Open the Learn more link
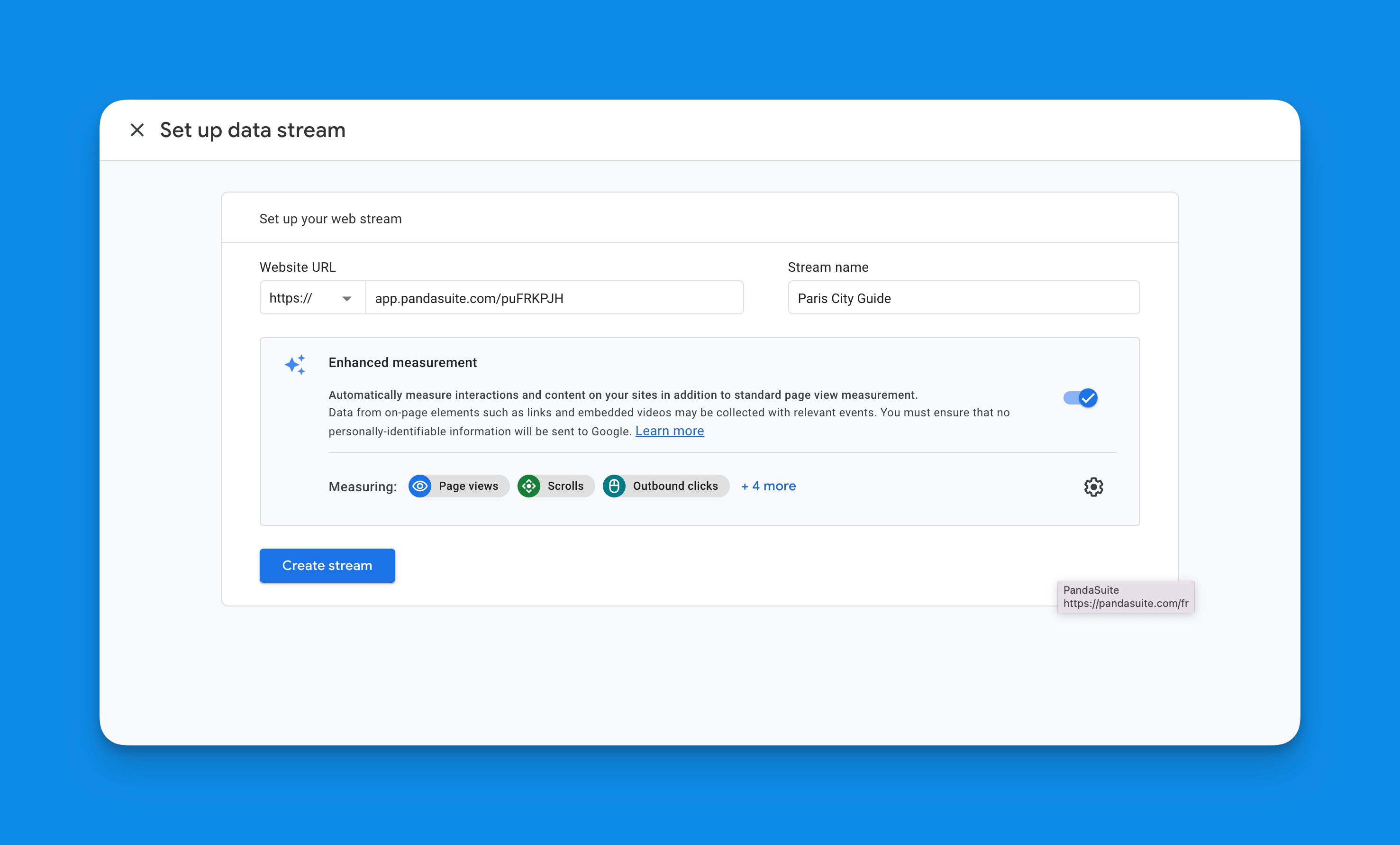 point(669,431)
